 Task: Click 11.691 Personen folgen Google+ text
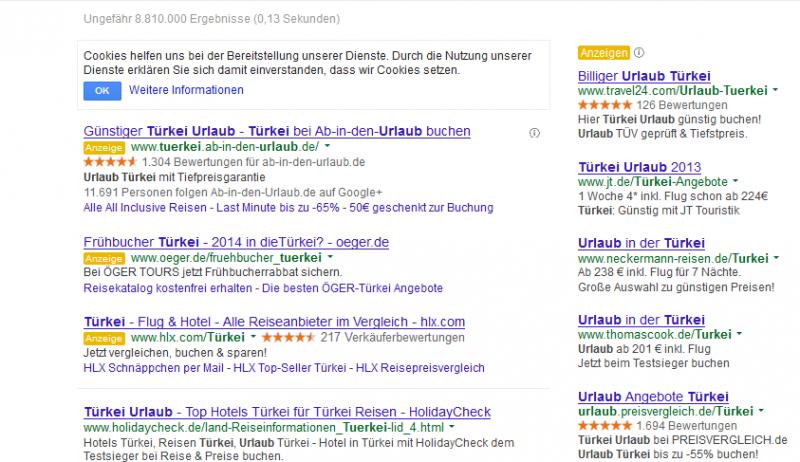click(x=233, y=193)
